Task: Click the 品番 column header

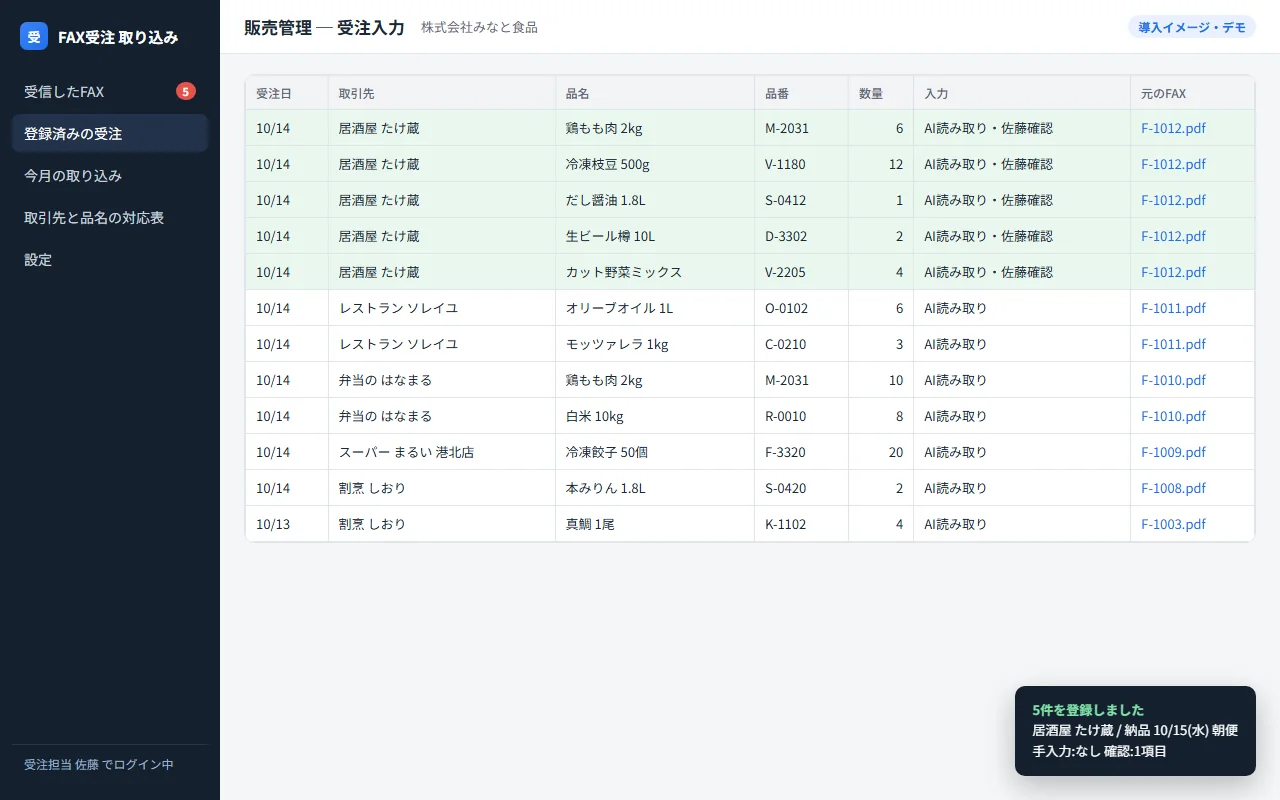Action: (x=802, y=93)
